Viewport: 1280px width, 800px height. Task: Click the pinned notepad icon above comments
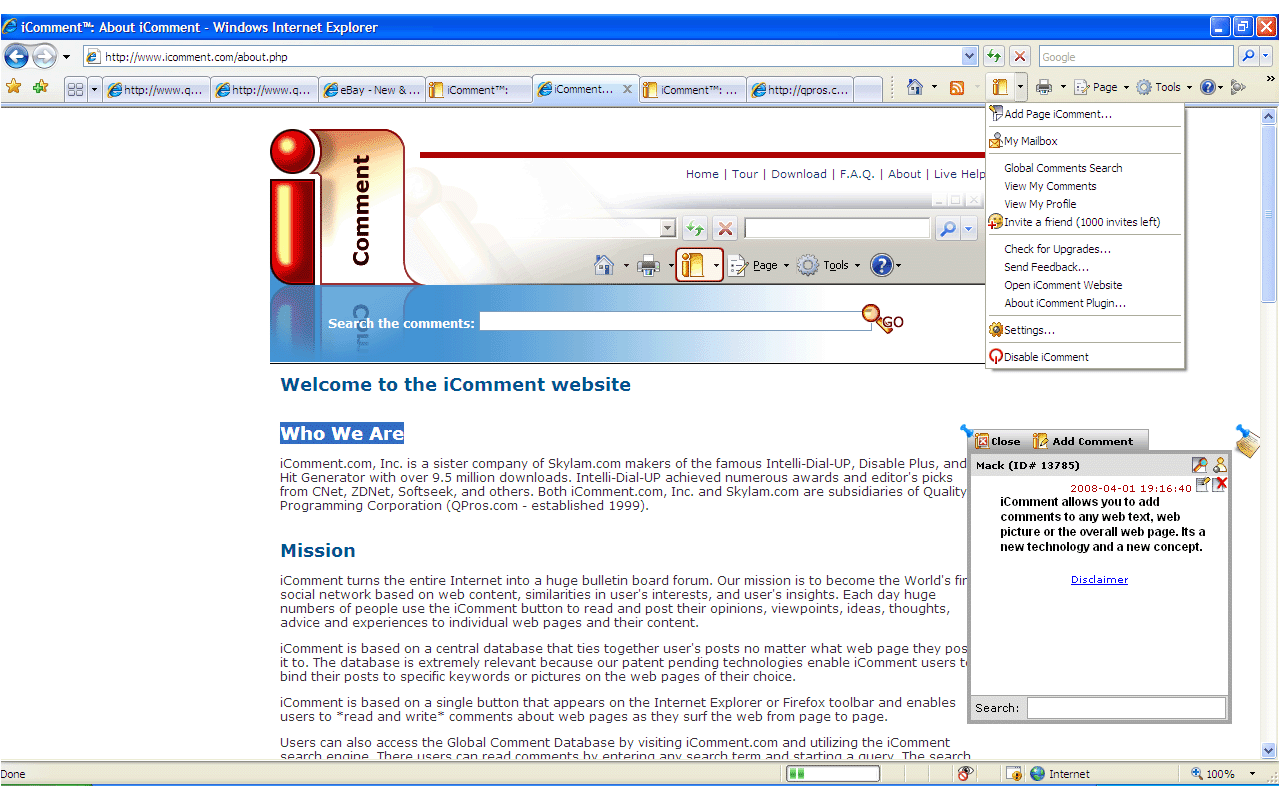coord(1247,440)
